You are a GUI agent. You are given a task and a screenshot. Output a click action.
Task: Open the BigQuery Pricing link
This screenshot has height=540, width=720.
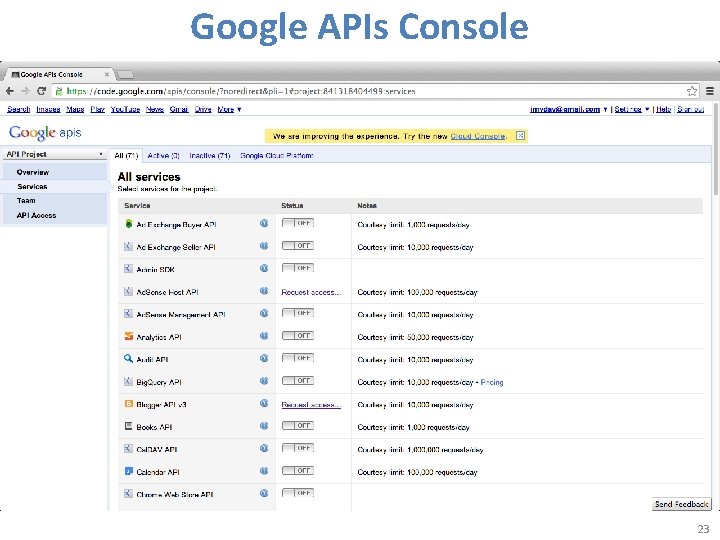pyautogui.click(x=492, y=382)
